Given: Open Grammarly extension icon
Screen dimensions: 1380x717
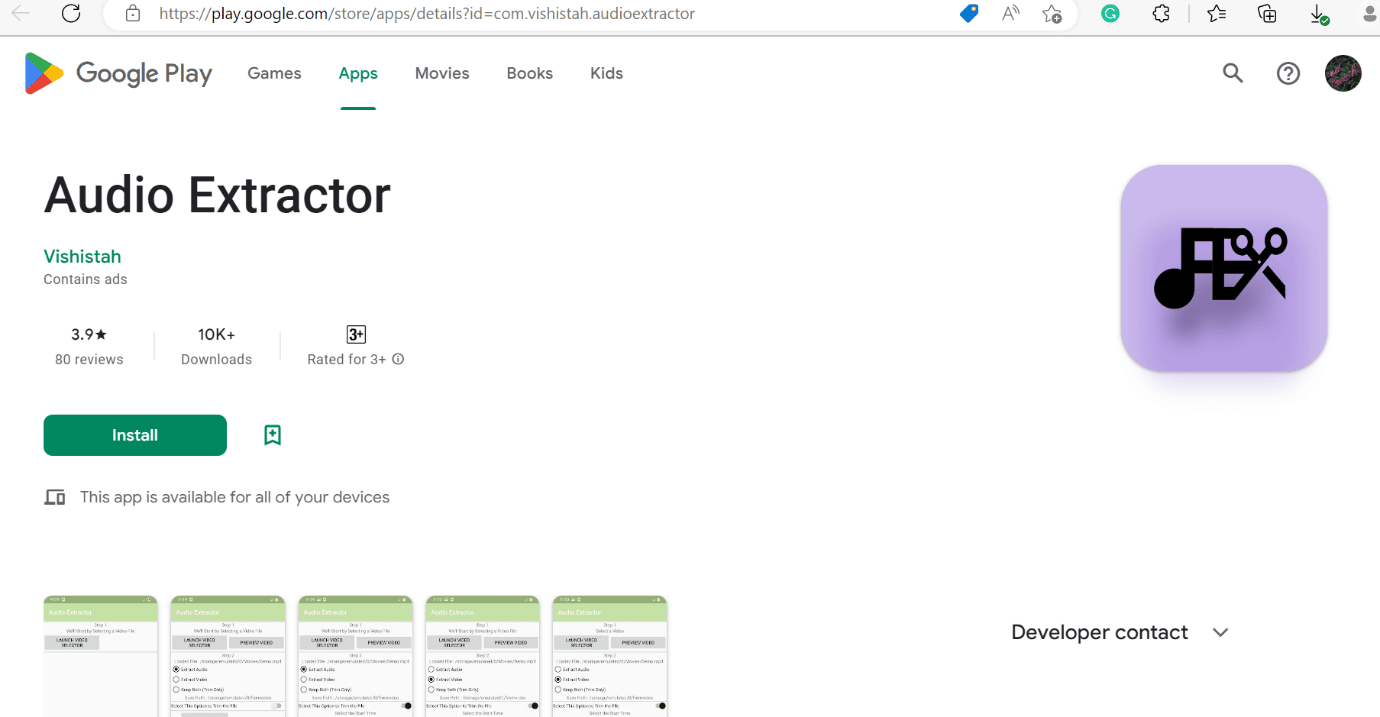Looking at the screenshot, I should click(x=1110, y=14).
